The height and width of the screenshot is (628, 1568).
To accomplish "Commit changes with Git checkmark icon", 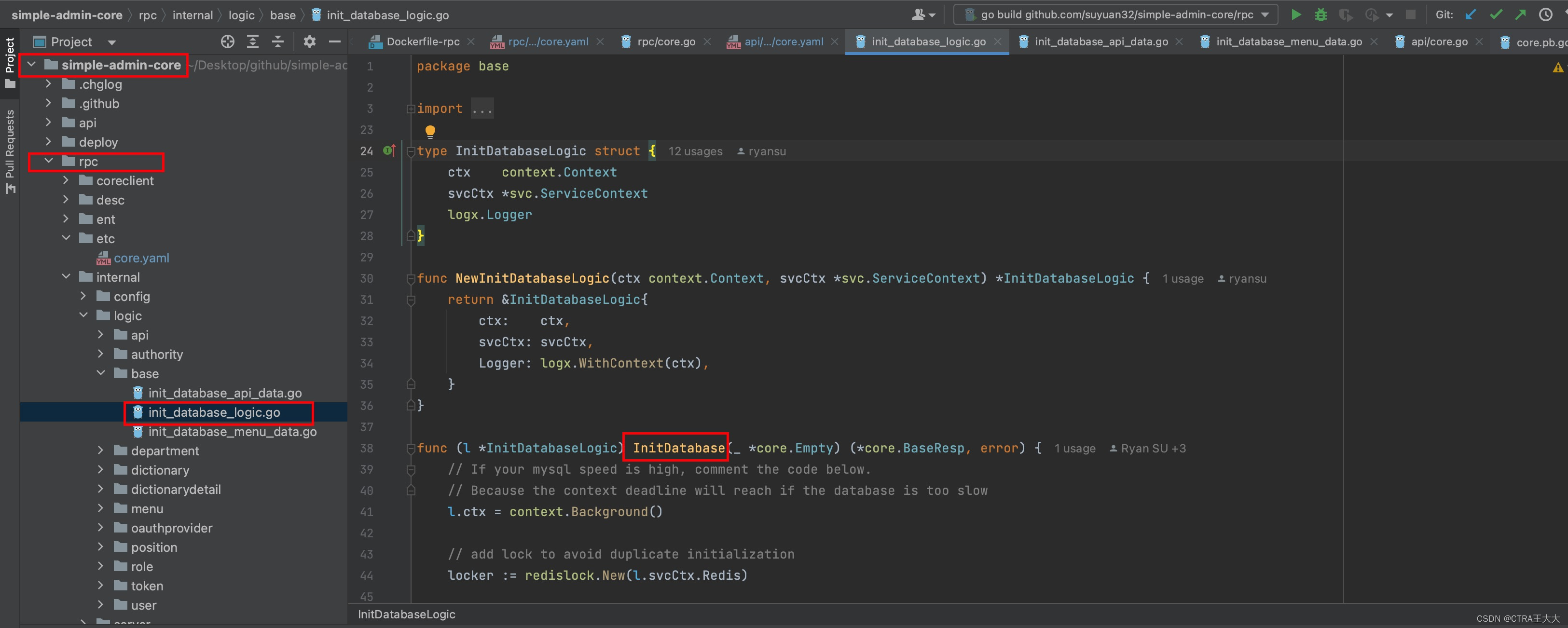I will point(1496,14).
